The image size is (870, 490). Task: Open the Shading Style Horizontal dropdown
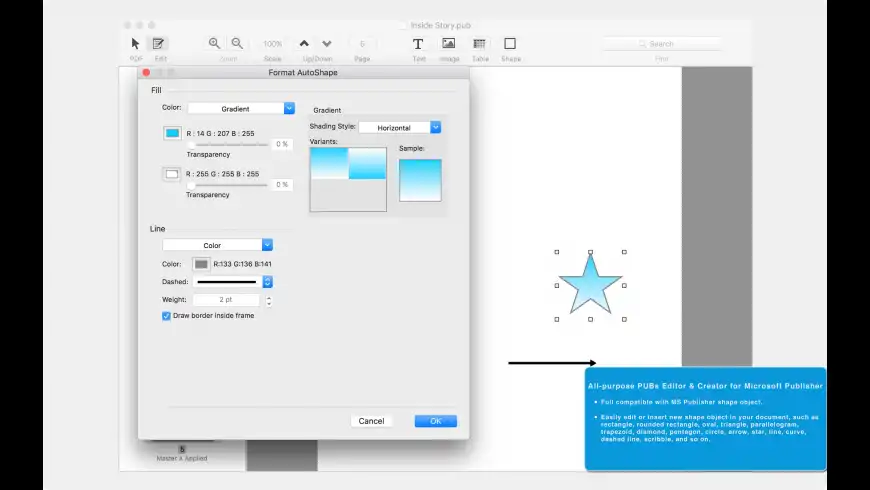[399, 128]
